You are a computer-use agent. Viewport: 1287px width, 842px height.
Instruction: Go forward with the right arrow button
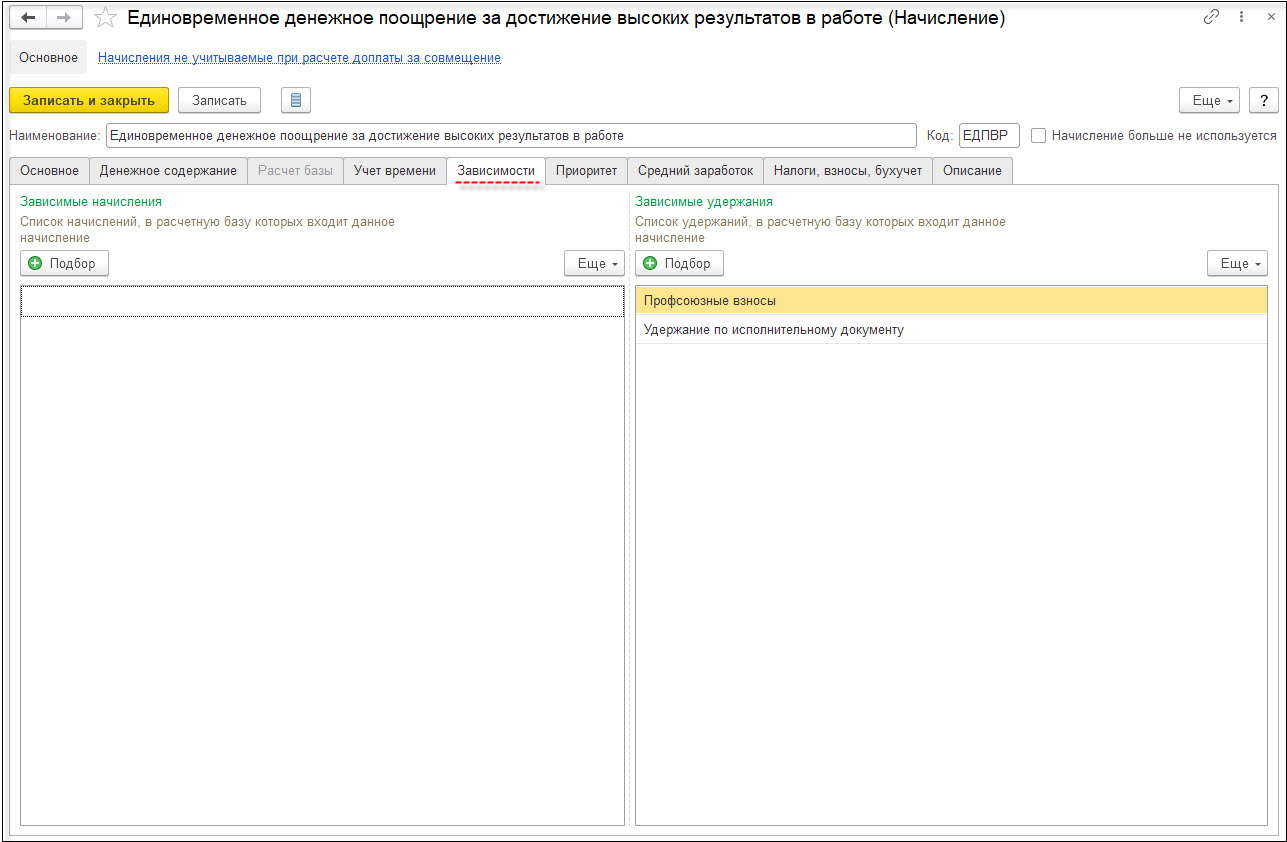pyautogui.click(x=64, y=18)
